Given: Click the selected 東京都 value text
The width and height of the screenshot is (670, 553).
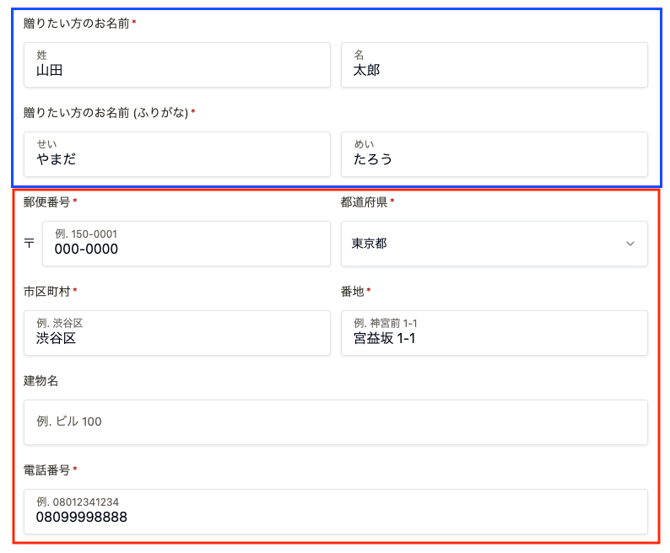Looking at the screenshot, I should (369, 244).
